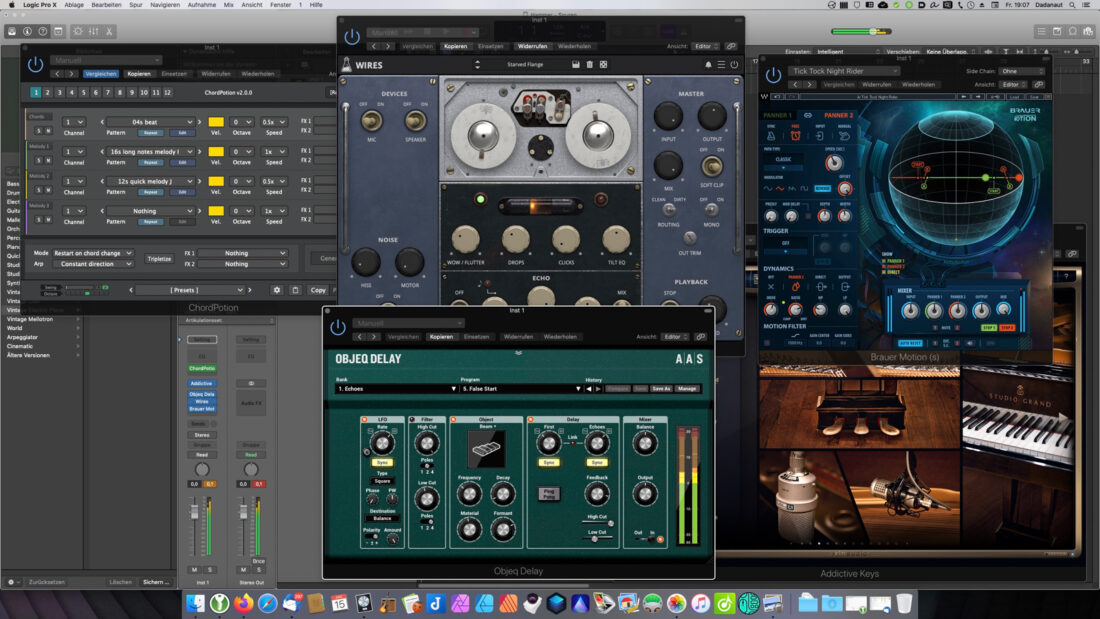Click Kopieren in the Wires header
The height and width of the screenshot is (619, 1100).
click(x=455, y=46)
